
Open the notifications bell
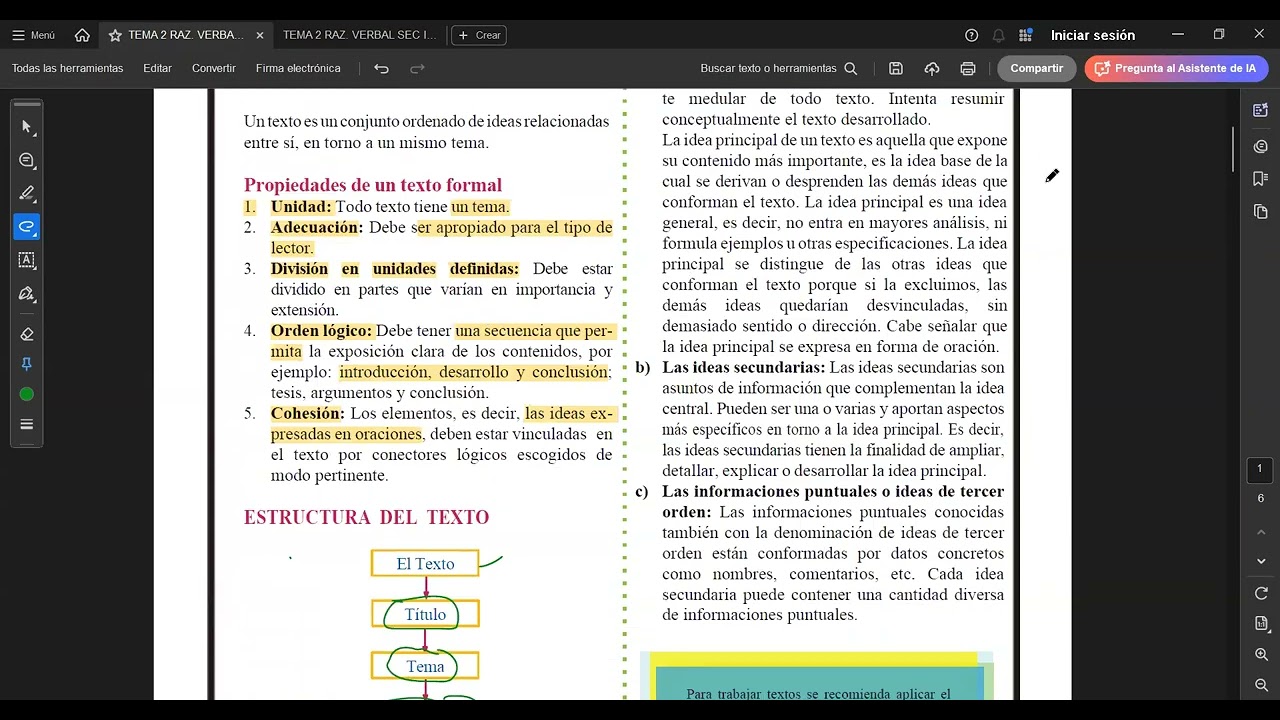click(x=998, y=35)
